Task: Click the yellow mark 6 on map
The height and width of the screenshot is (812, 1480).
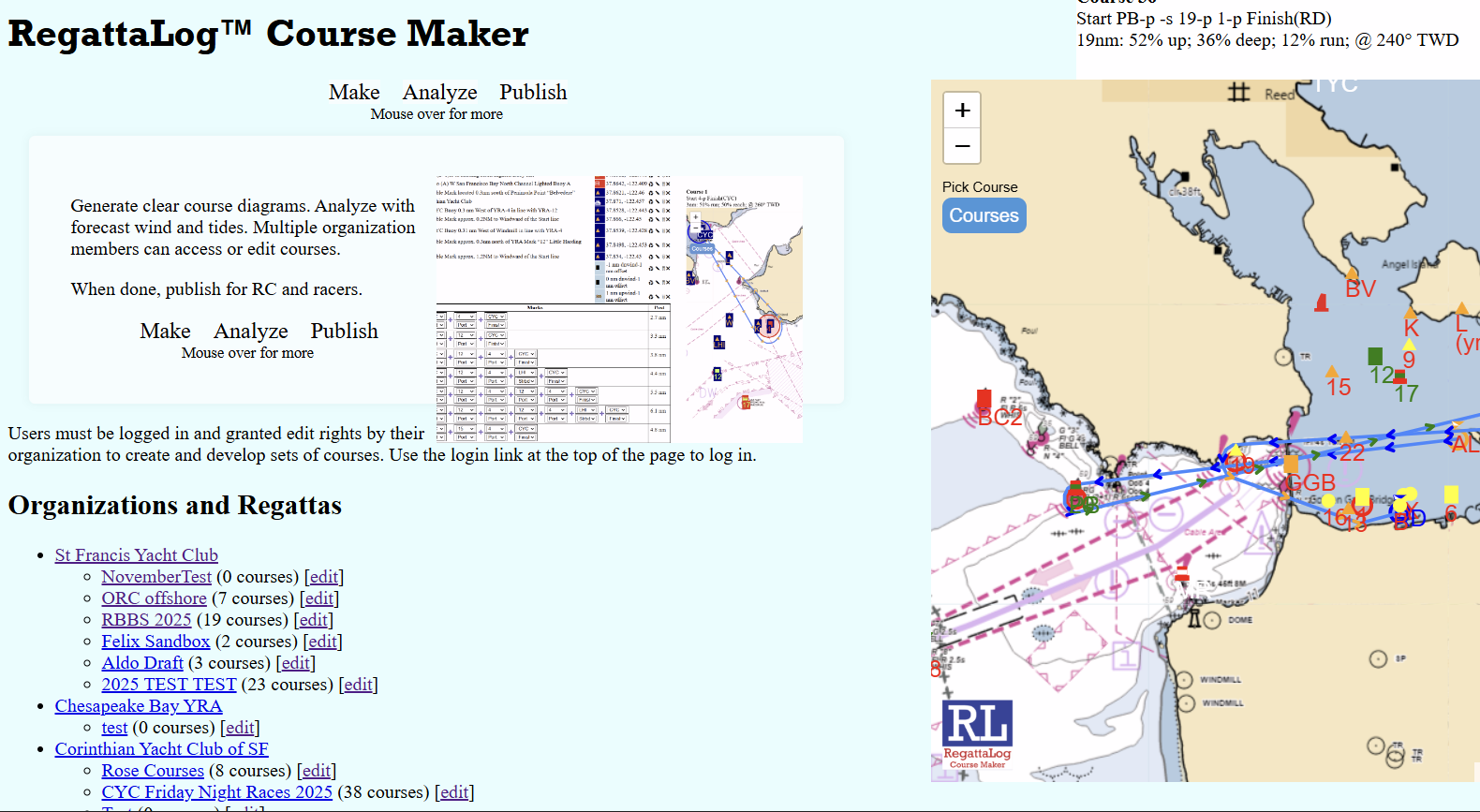Action: coord(1451,494)
